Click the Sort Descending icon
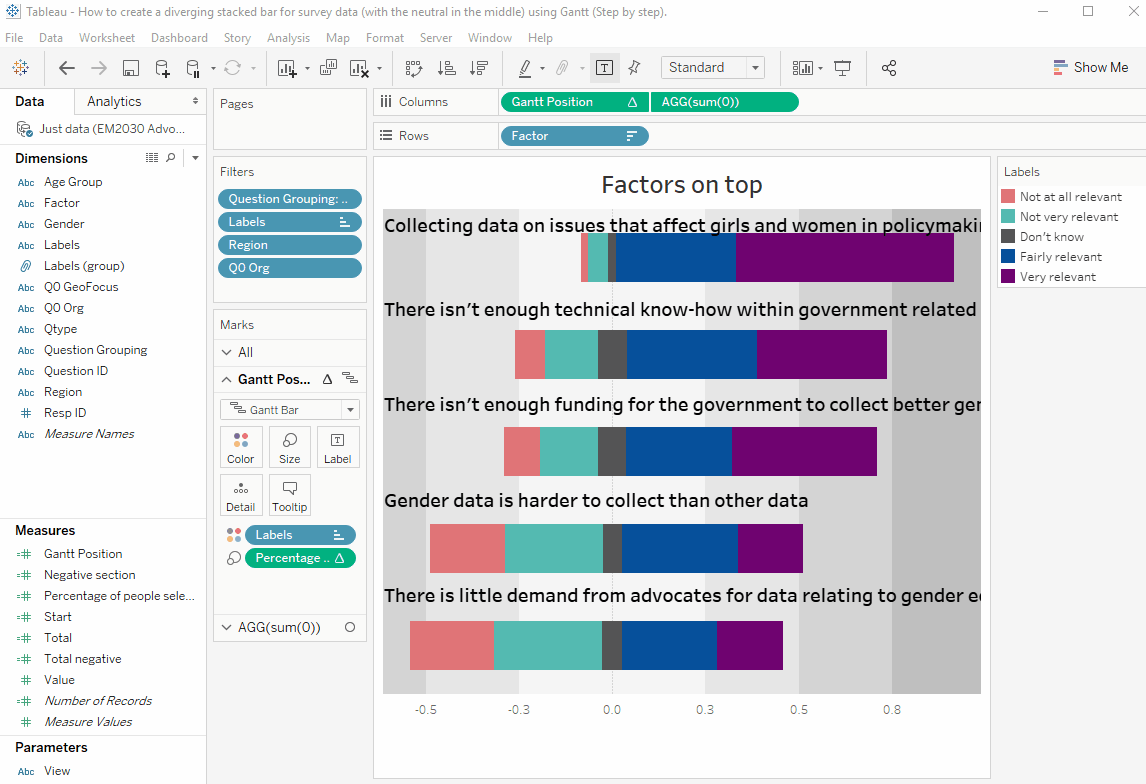The image size is (1146, 784). (479, 68)
